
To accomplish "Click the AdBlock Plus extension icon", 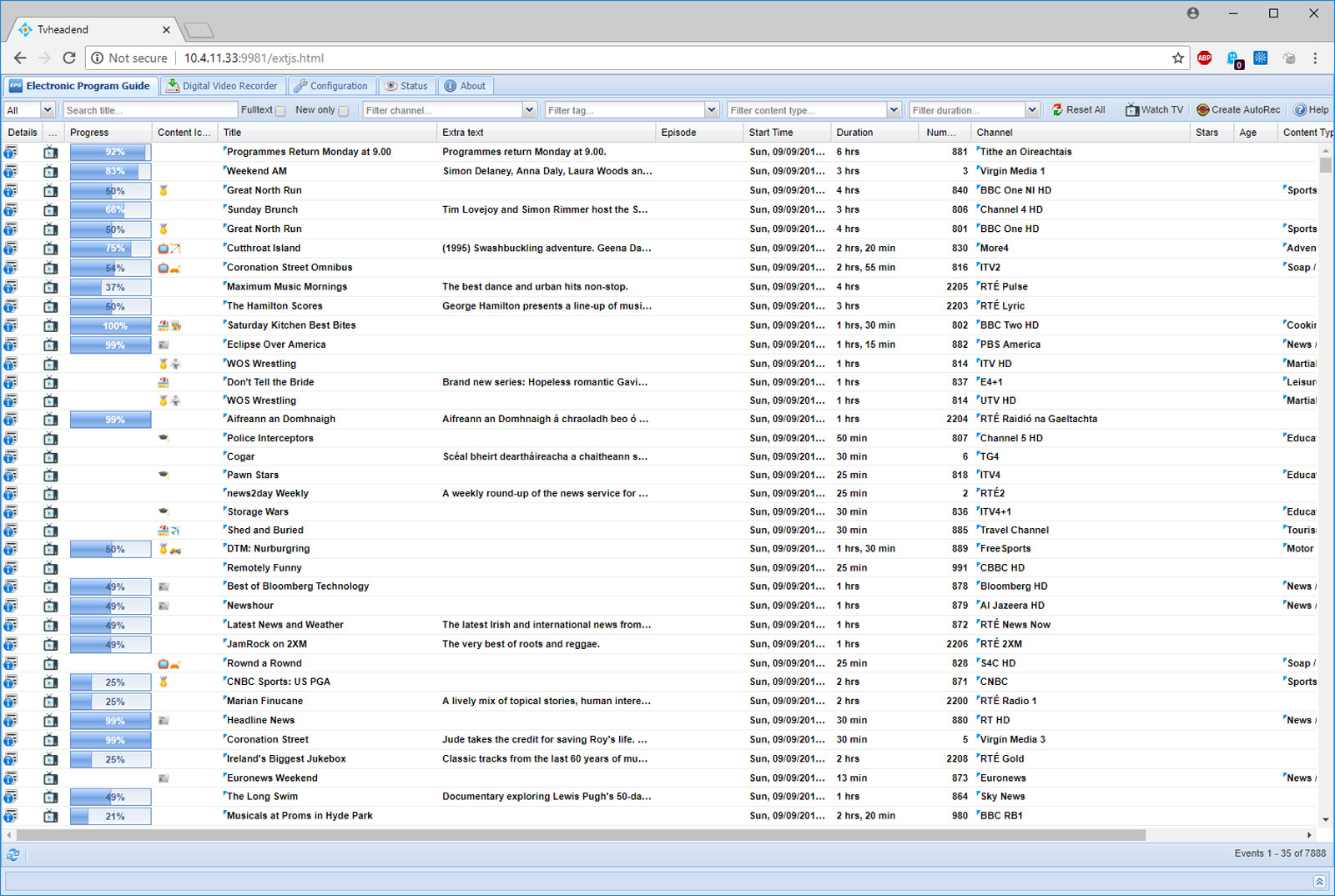I will tap(1204, 58).
